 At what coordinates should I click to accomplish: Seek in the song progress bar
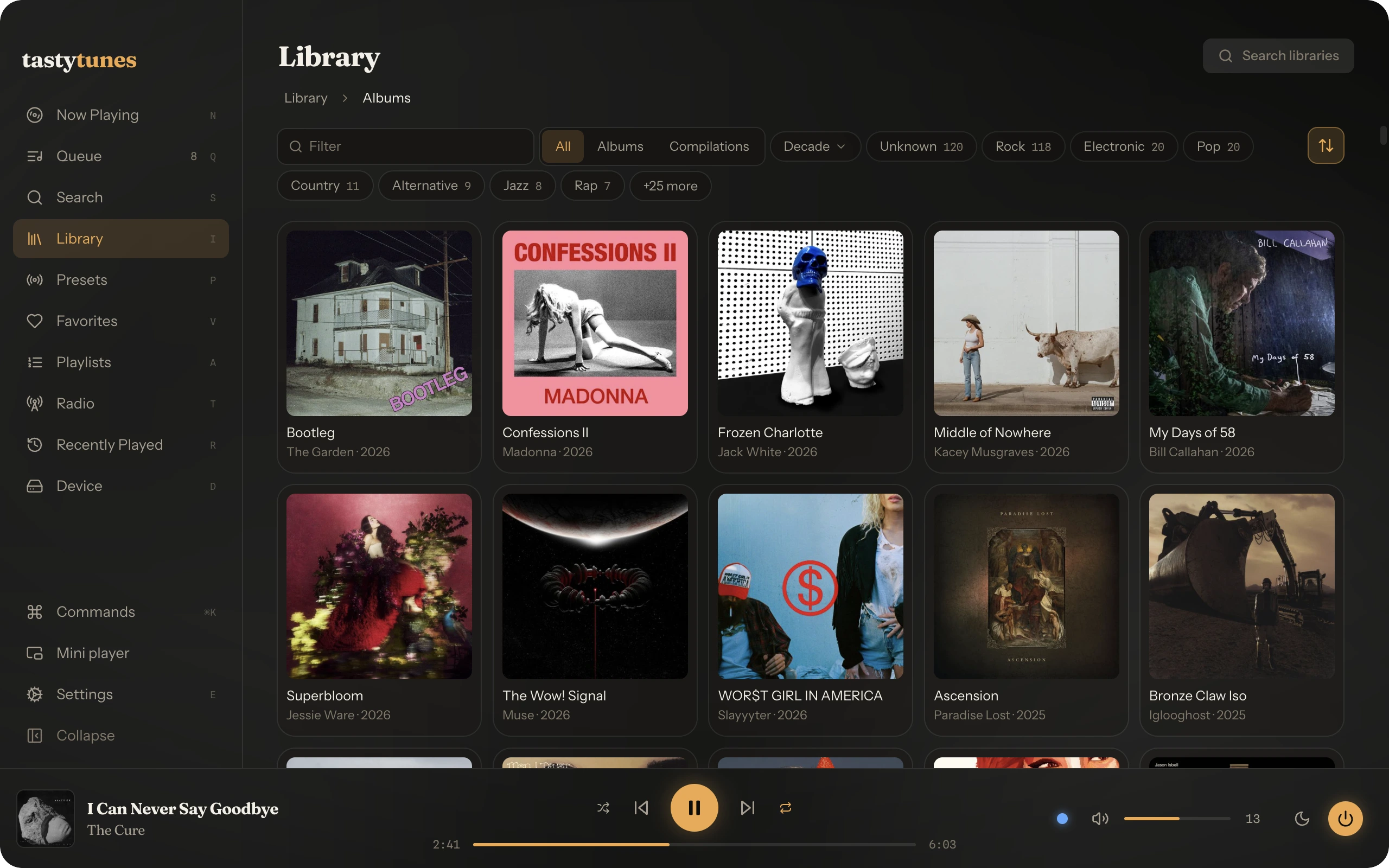pyautogui.click(x=694, y=845)
